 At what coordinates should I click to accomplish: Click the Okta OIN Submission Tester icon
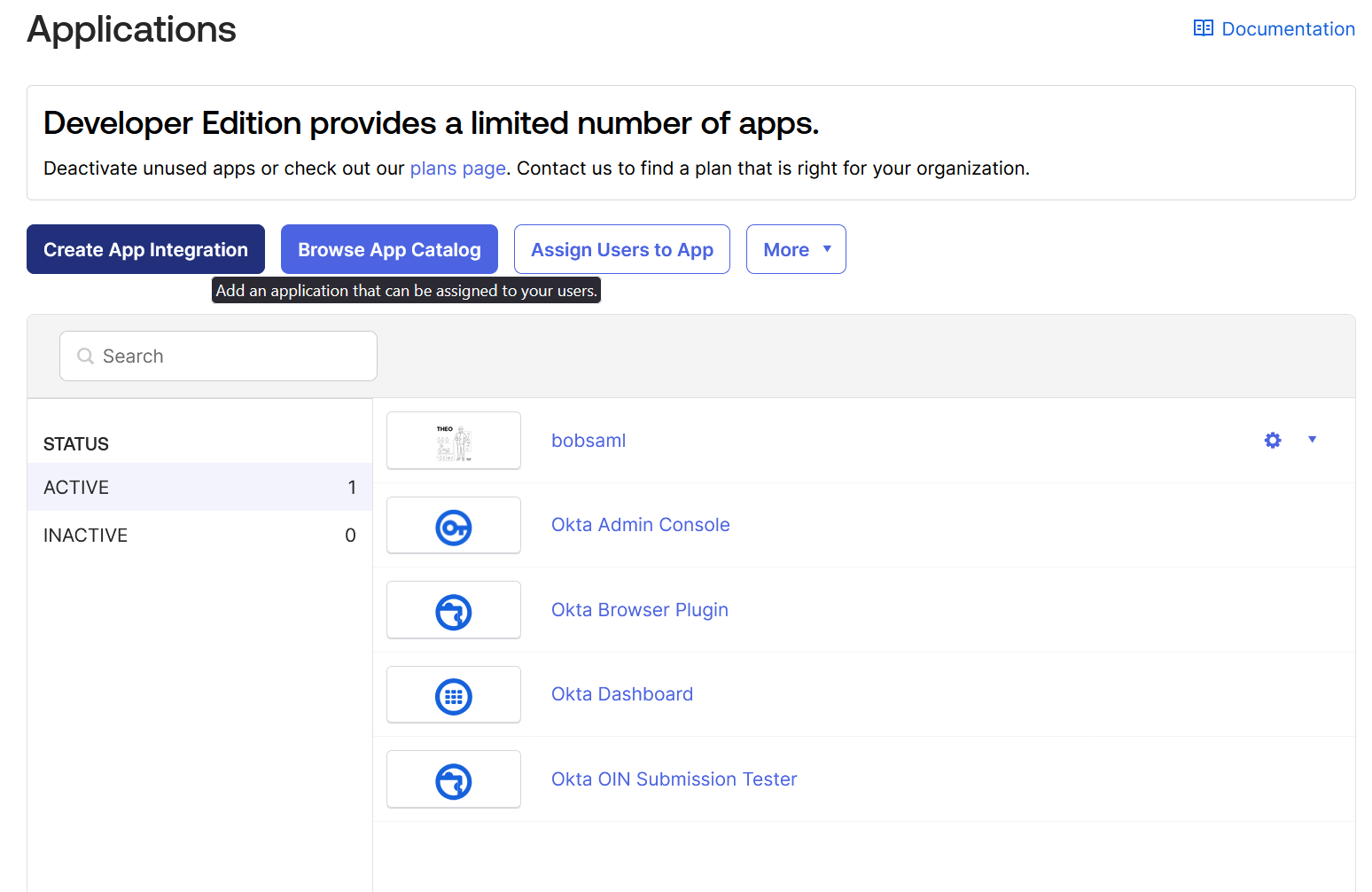(x=453, y=781)
